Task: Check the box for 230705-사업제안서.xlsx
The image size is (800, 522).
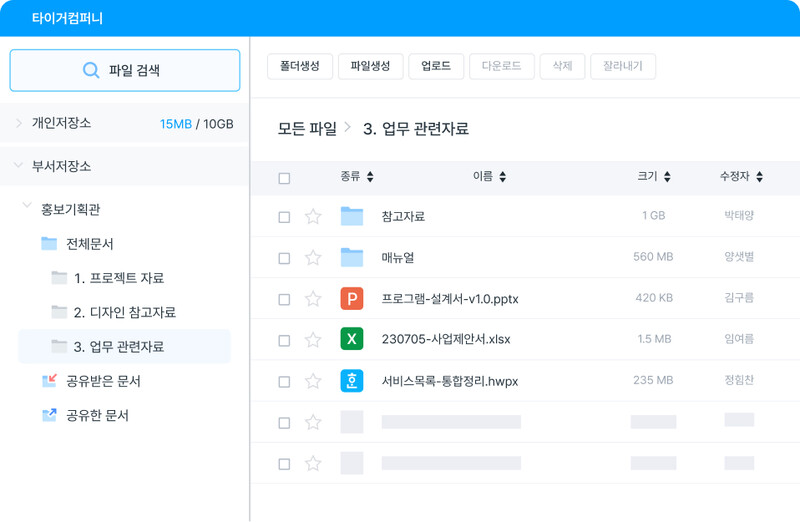Action: pos(284,340)
